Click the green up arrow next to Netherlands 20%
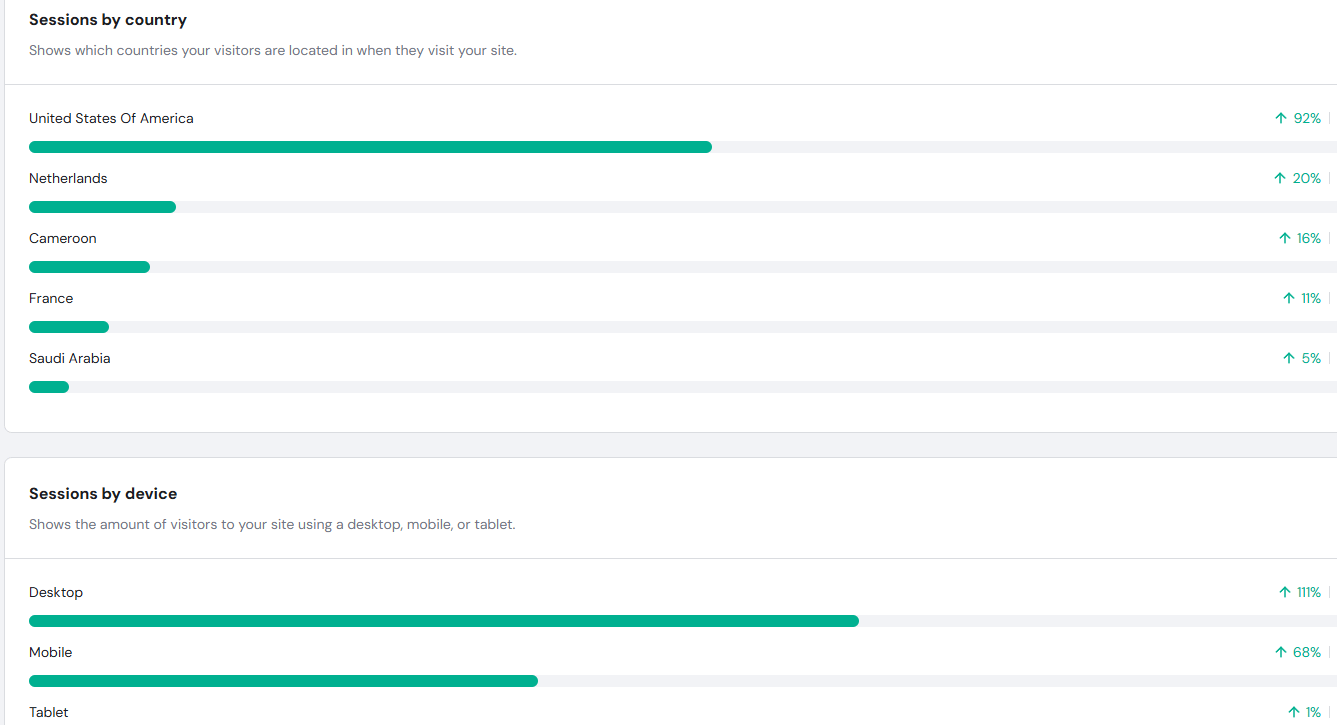Screen dimensions: 1337x725 click(1279, 178)
